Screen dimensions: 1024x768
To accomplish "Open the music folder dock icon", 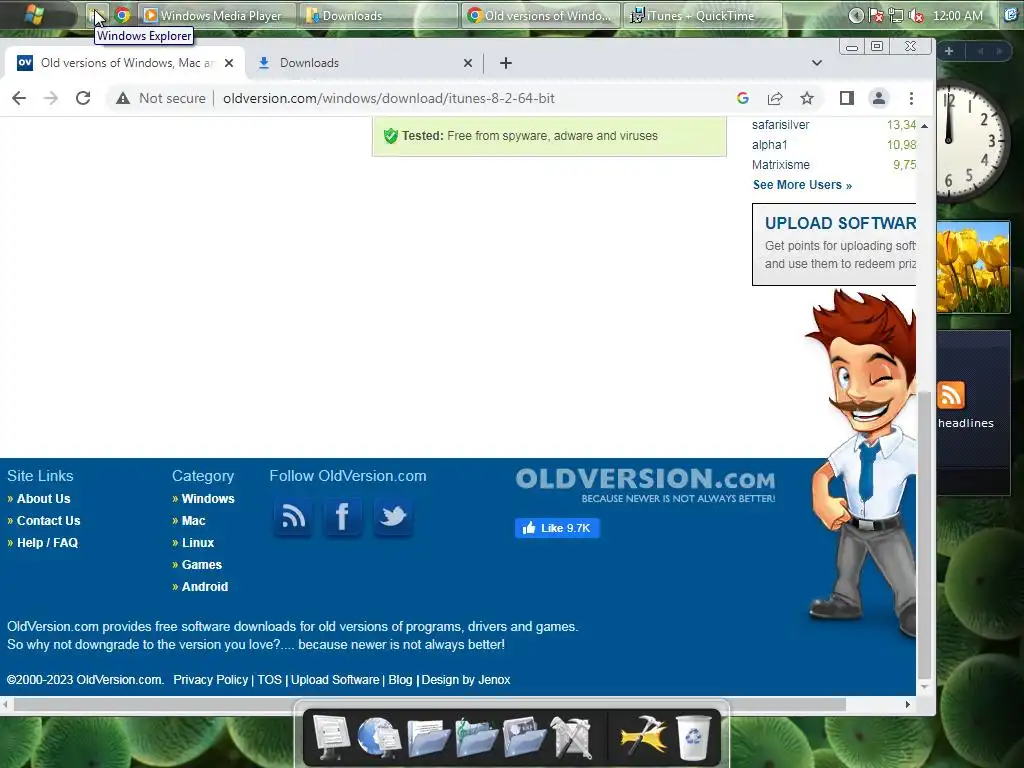I will click(476, 737).
